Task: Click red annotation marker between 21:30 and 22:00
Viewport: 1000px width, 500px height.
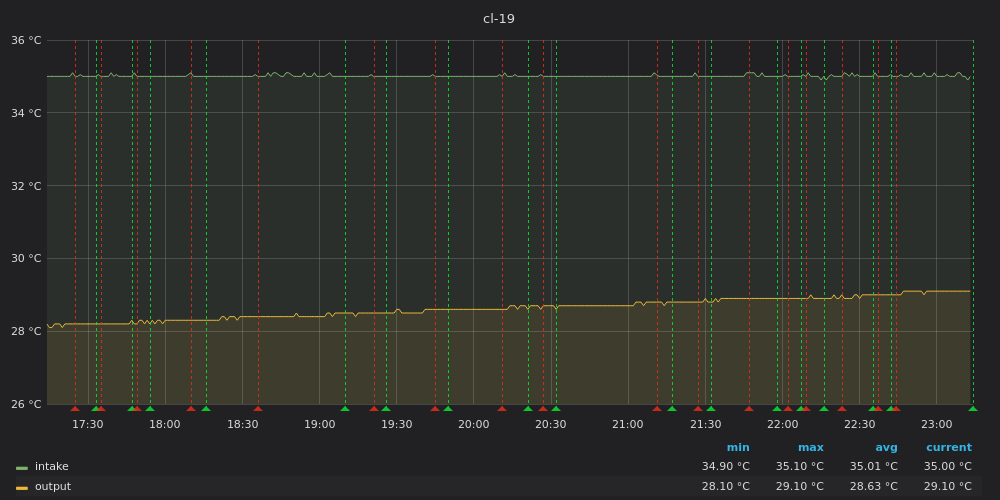Action: (x=749, y=408)
